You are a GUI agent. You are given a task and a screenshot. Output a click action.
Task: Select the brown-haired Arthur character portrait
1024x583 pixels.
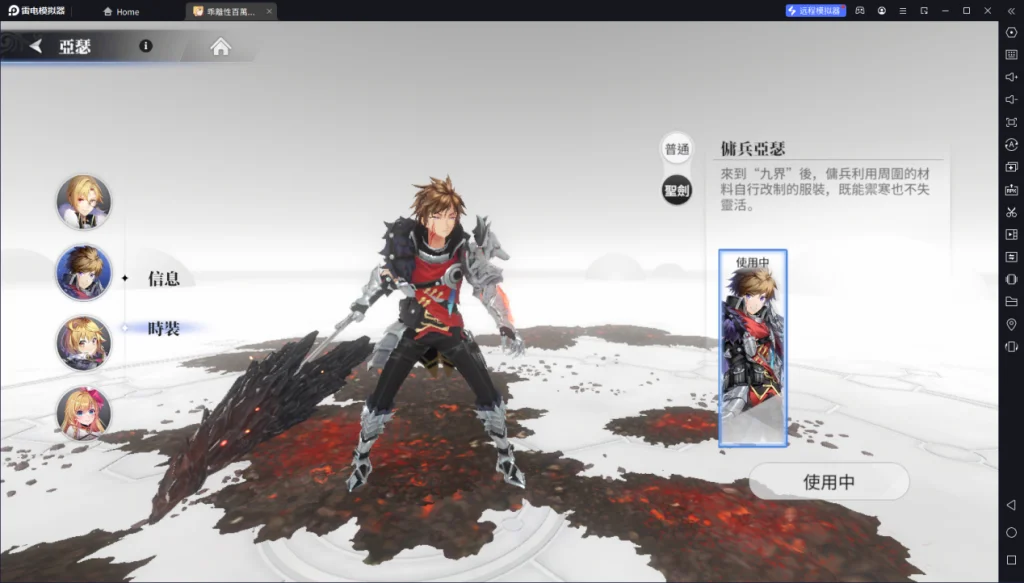(84, 273)
